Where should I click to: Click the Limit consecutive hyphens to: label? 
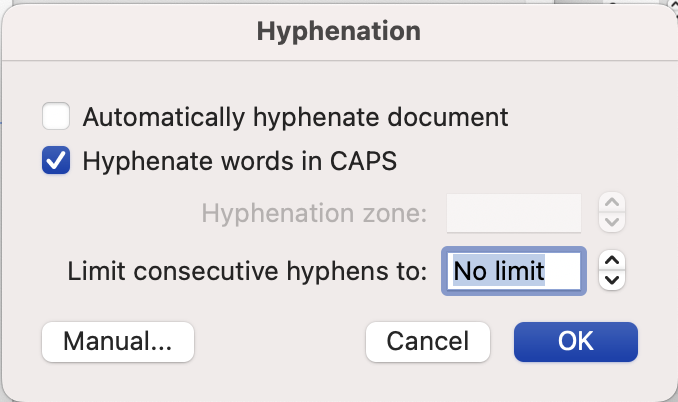(248, 270)
